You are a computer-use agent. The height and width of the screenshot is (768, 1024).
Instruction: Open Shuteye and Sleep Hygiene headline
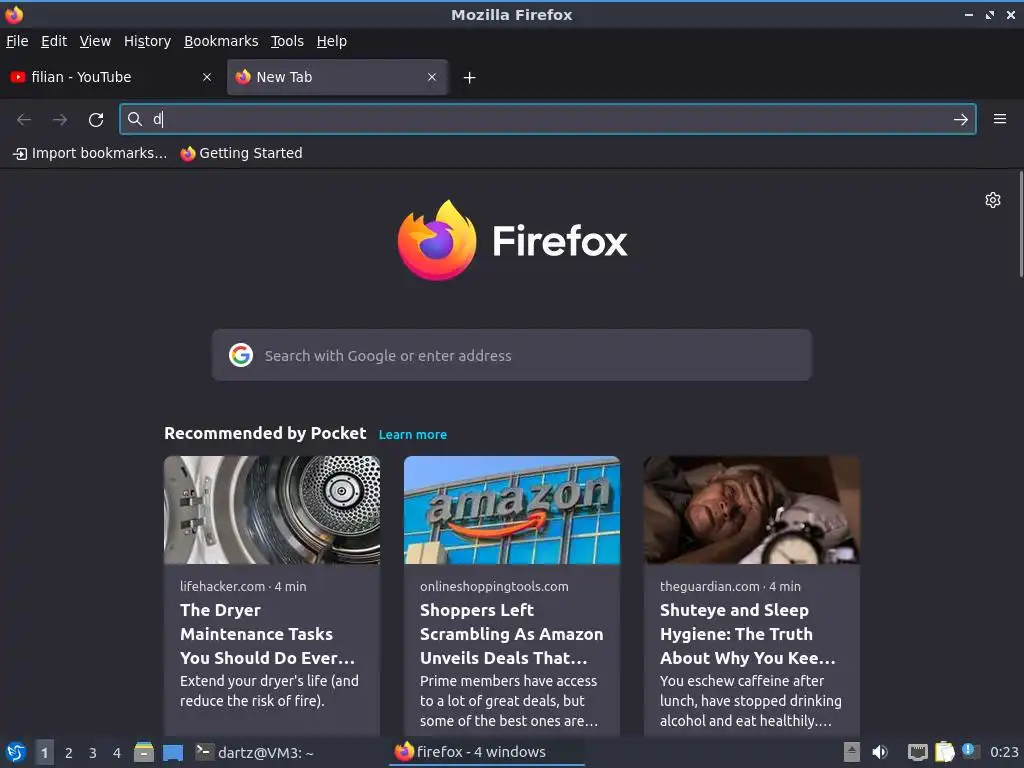point(748,634)
